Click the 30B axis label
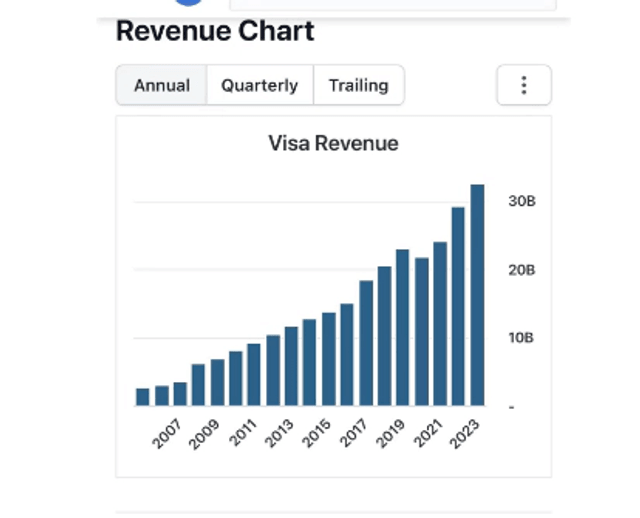640x518 pixels. tap(522, 201)
